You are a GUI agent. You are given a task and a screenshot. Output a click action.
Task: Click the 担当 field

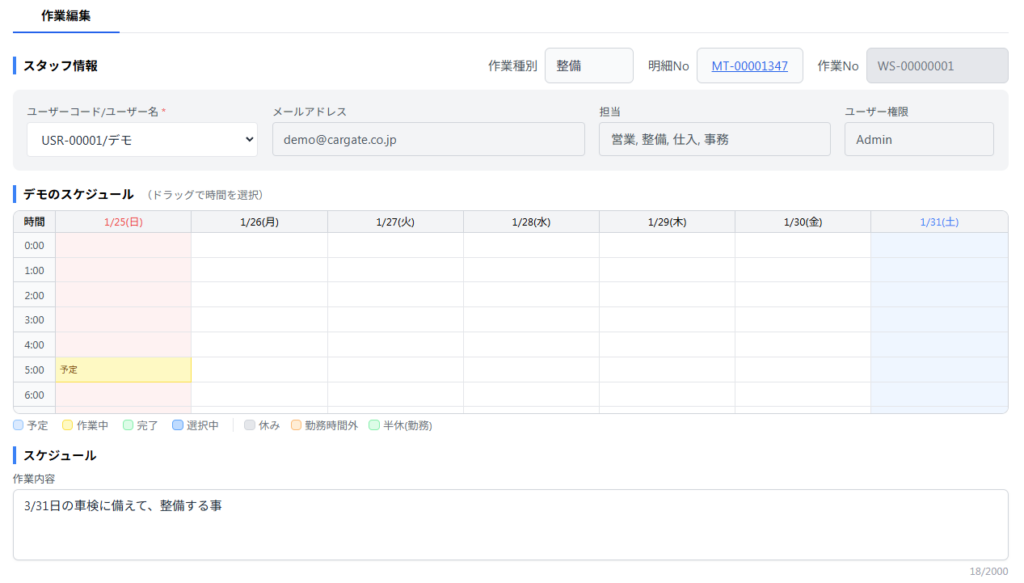point(714,140)
